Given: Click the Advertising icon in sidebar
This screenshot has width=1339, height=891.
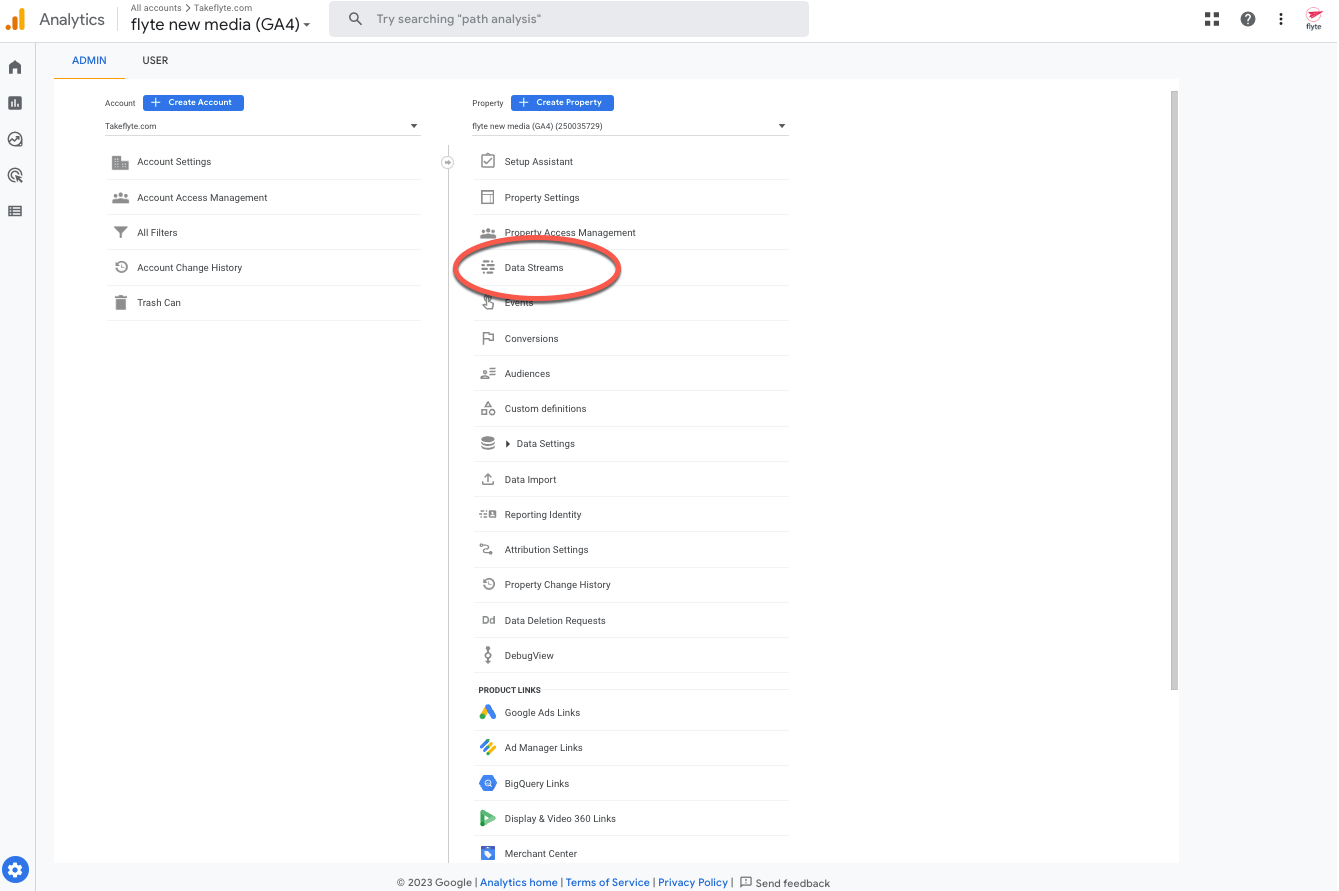Looking at the screenshot, I should (x=14, y=175).
